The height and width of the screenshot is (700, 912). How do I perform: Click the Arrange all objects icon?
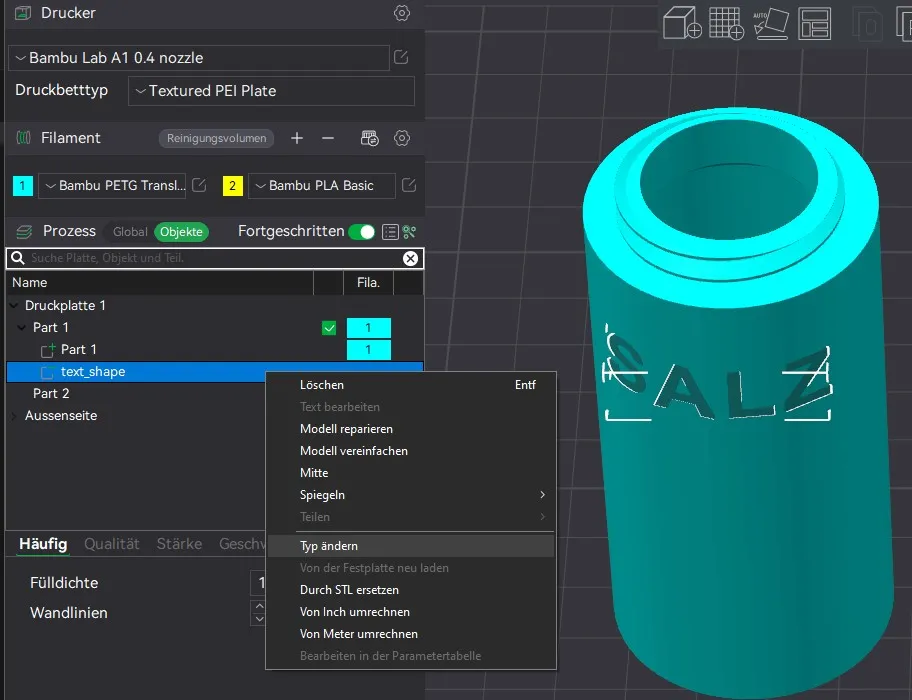(814, 23)
